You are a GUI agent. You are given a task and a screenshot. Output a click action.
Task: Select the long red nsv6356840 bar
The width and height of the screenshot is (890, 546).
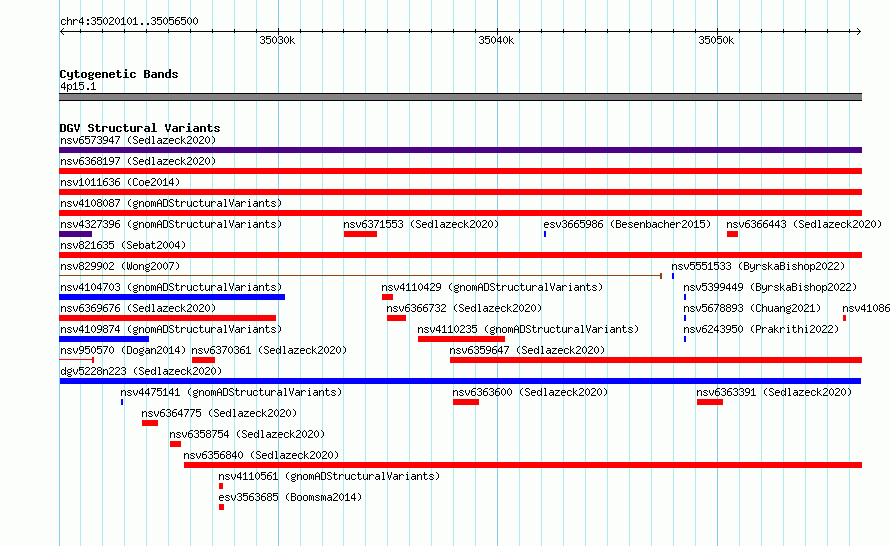pyautogui.click(x=523, y=465)
